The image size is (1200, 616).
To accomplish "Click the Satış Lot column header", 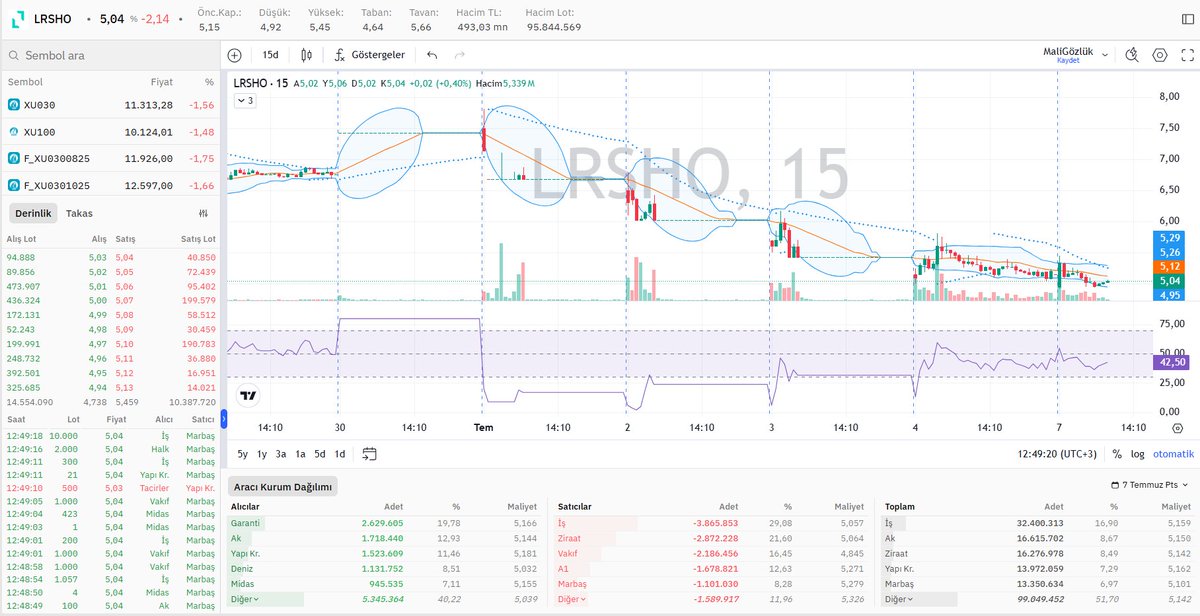I will pyautogui.click(x=198, y=239).
